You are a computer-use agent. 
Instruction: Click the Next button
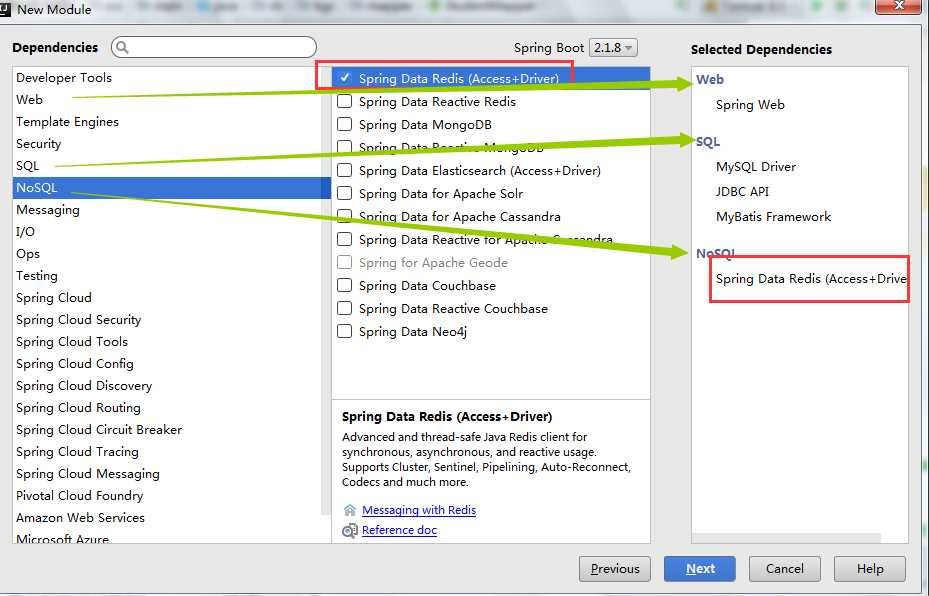(x=700, y=569)
